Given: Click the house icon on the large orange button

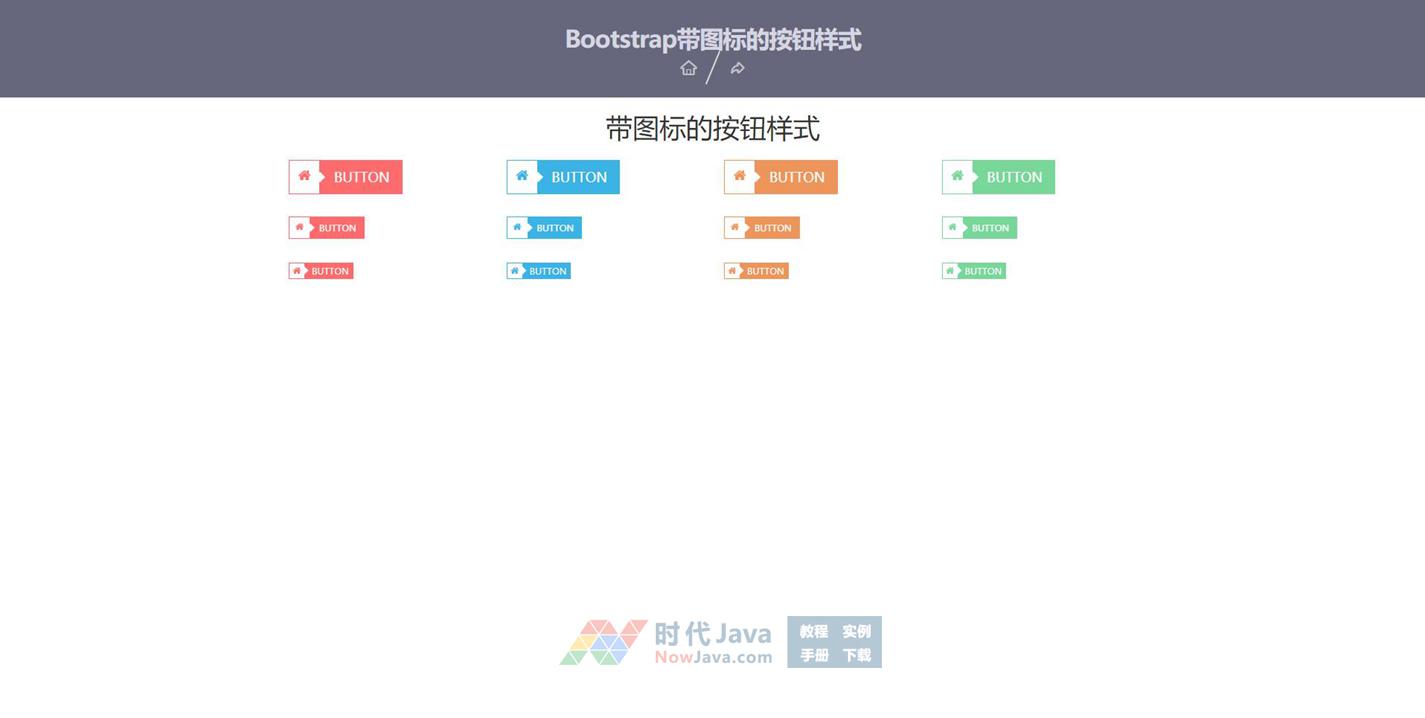Looking at the screenshot, I should pyautogui.click(x=739, y=176).
